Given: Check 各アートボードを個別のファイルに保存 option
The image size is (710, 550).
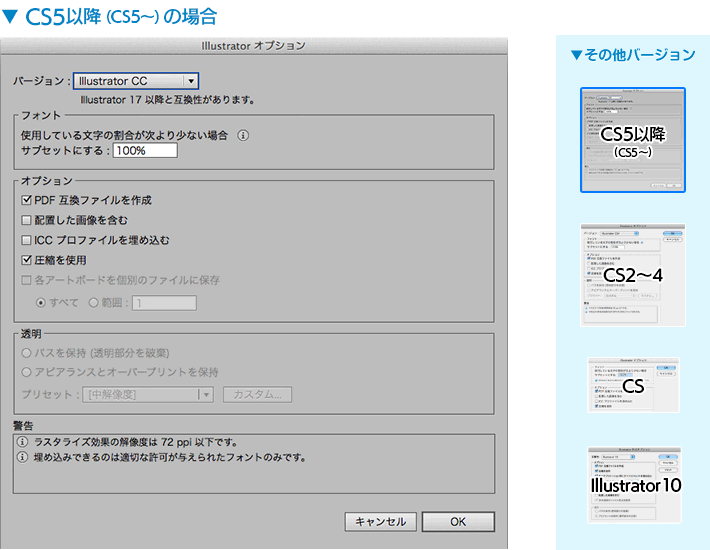Looking at the screenshot, I should [27, 280].
